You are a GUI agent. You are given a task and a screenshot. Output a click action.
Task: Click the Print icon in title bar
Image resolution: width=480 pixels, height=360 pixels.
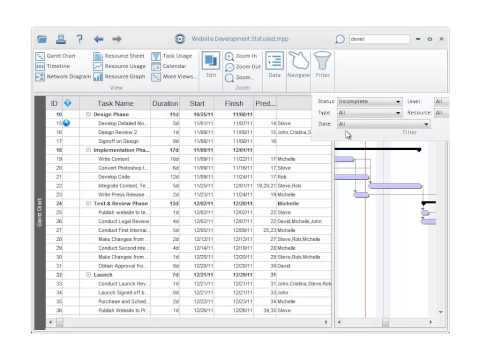pos(61,39)
